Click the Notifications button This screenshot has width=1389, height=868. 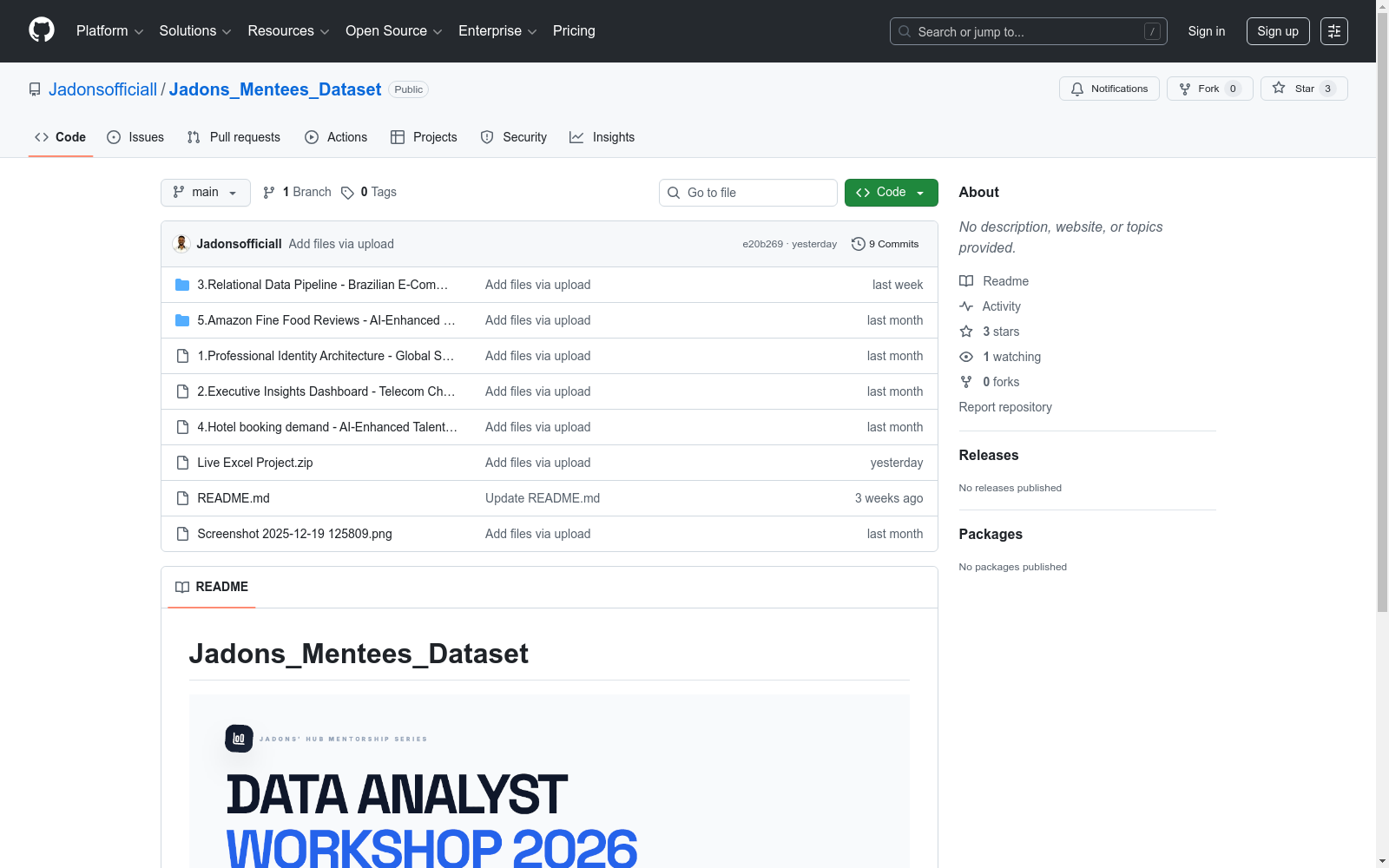[x=1109, y=89]
